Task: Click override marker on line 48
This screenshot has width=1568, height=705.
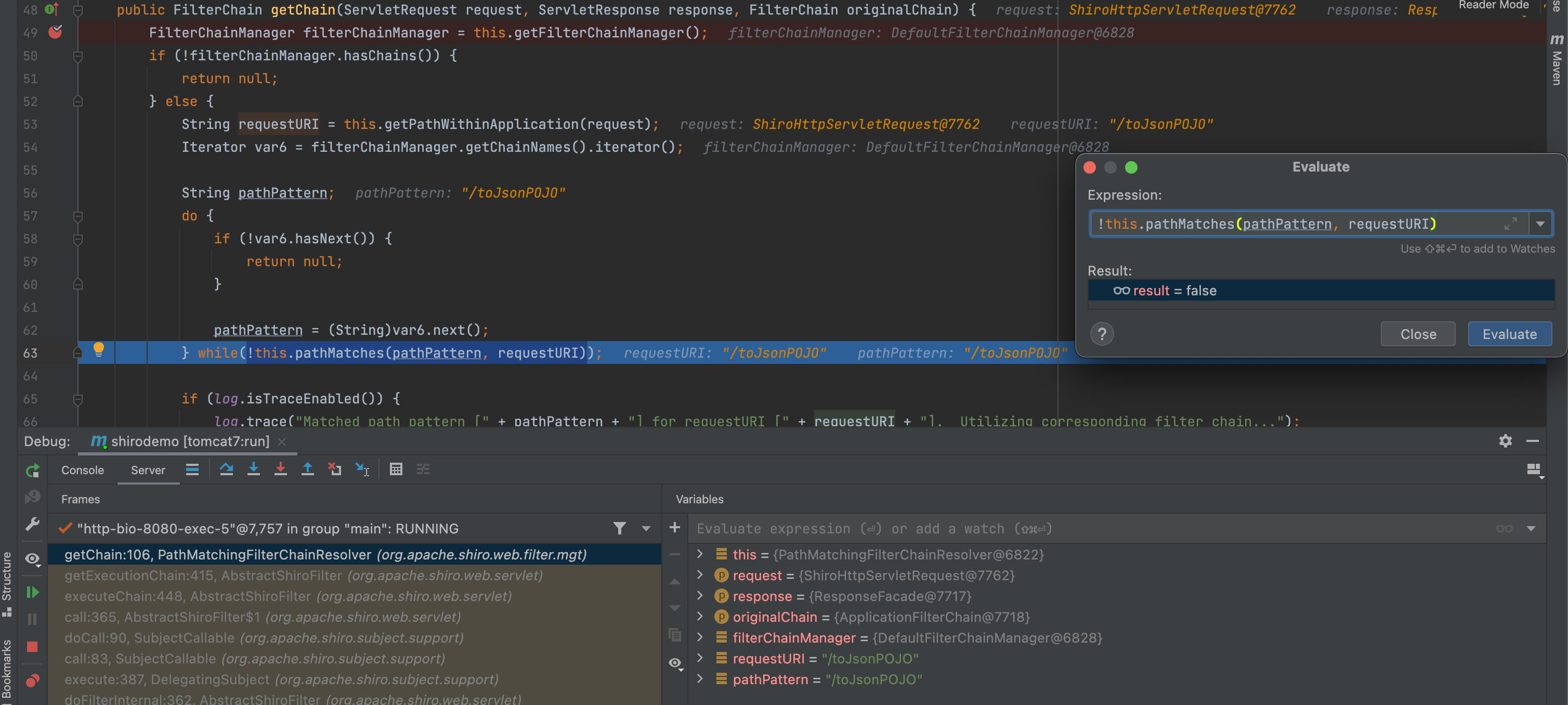Action: [52, 9]
